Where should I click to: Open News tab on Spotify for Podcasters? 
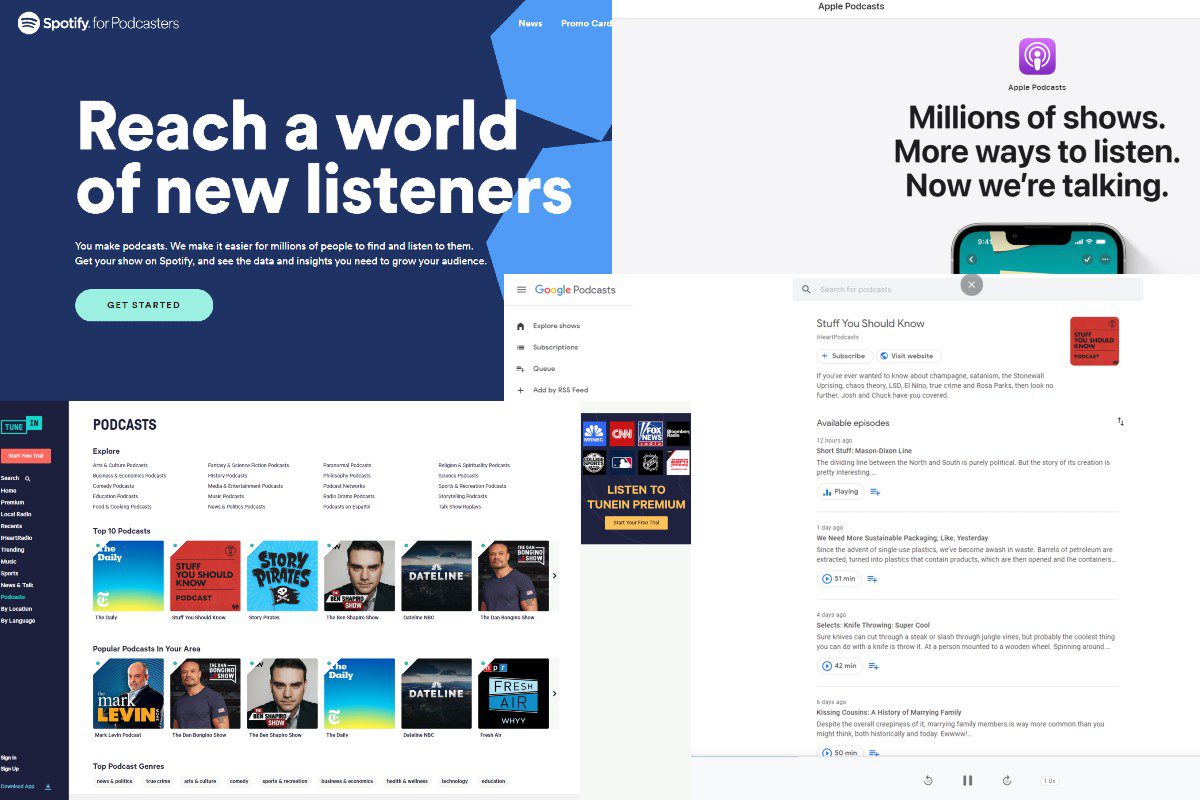click(x=530, y=23)
